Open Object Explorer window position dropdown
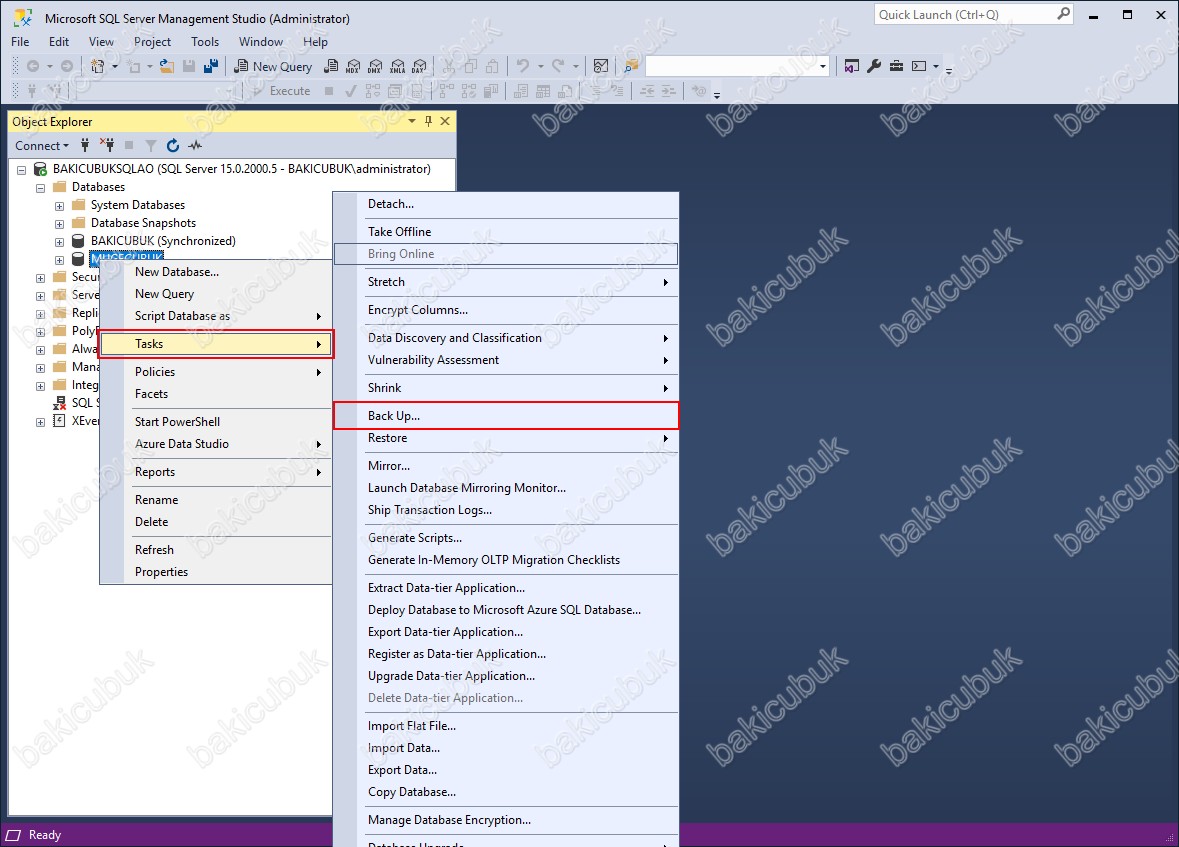 411,121
